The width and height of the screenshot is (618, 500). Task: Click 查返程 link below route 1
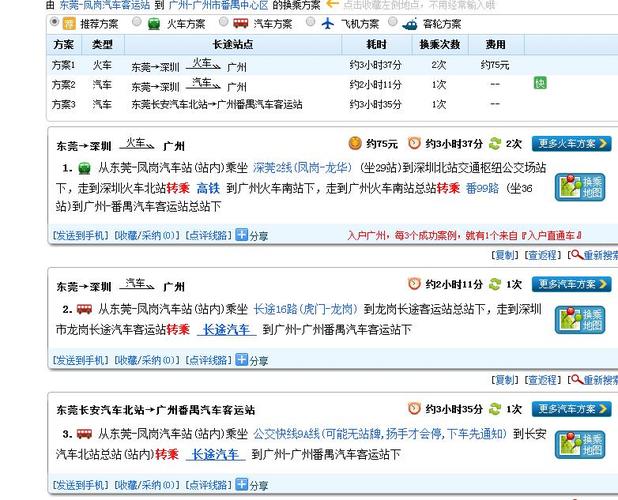tap(542, 255)
